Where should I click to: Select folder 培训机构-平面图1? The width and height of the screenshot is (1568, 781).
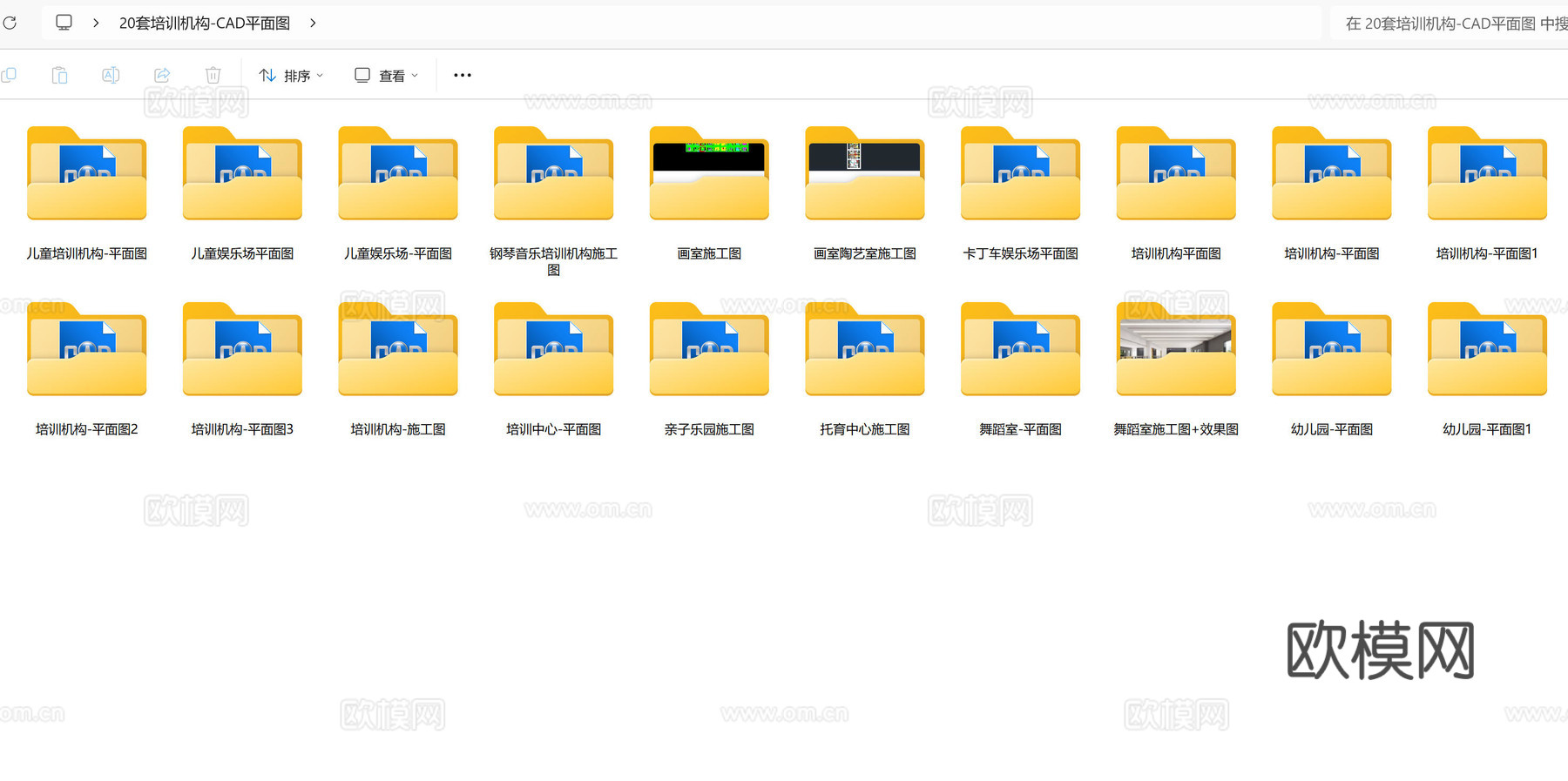[x=1487, y=193]
